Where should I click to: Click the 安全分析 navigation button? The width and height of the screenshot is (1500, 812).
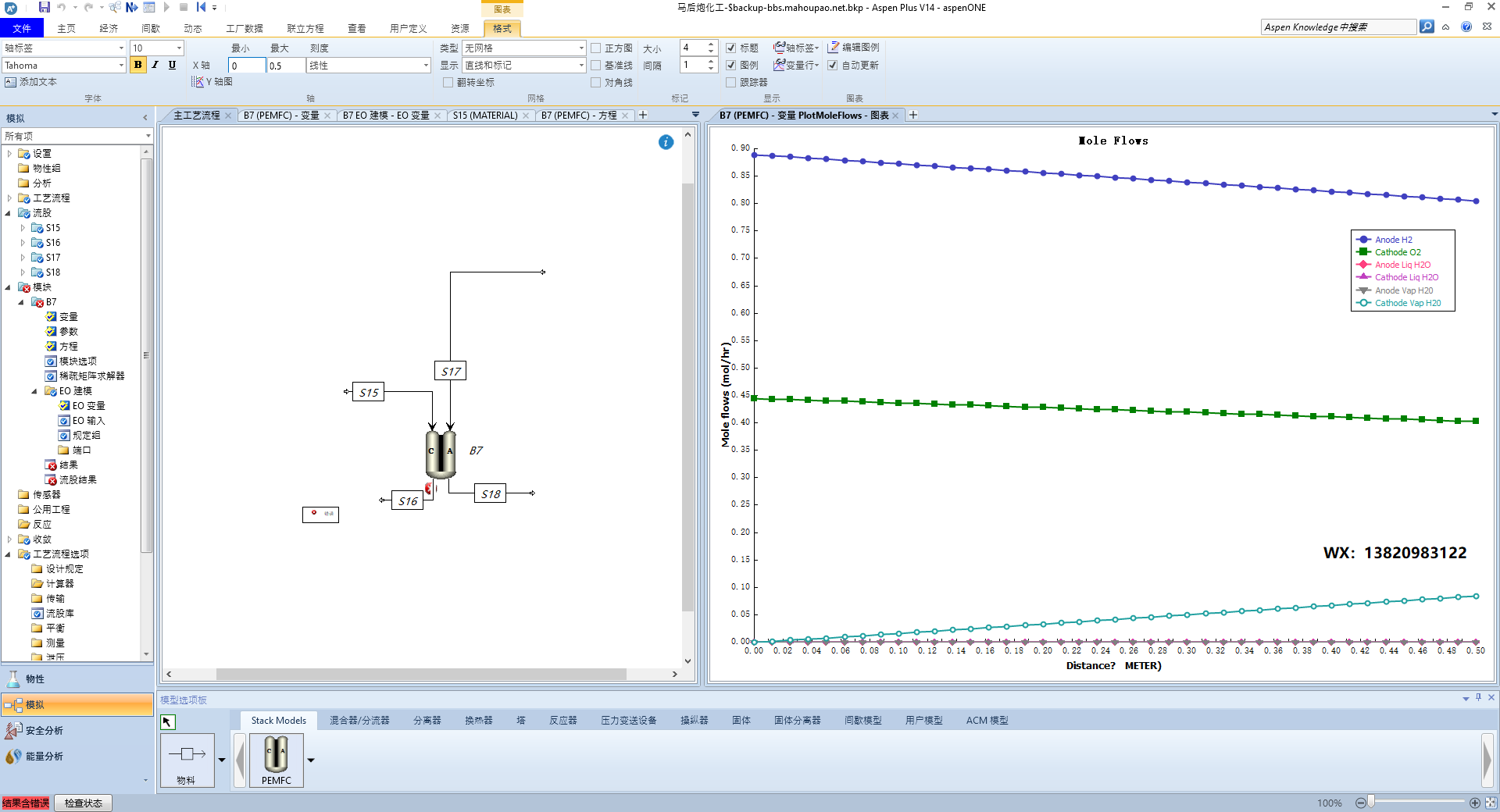click(45, 731)
